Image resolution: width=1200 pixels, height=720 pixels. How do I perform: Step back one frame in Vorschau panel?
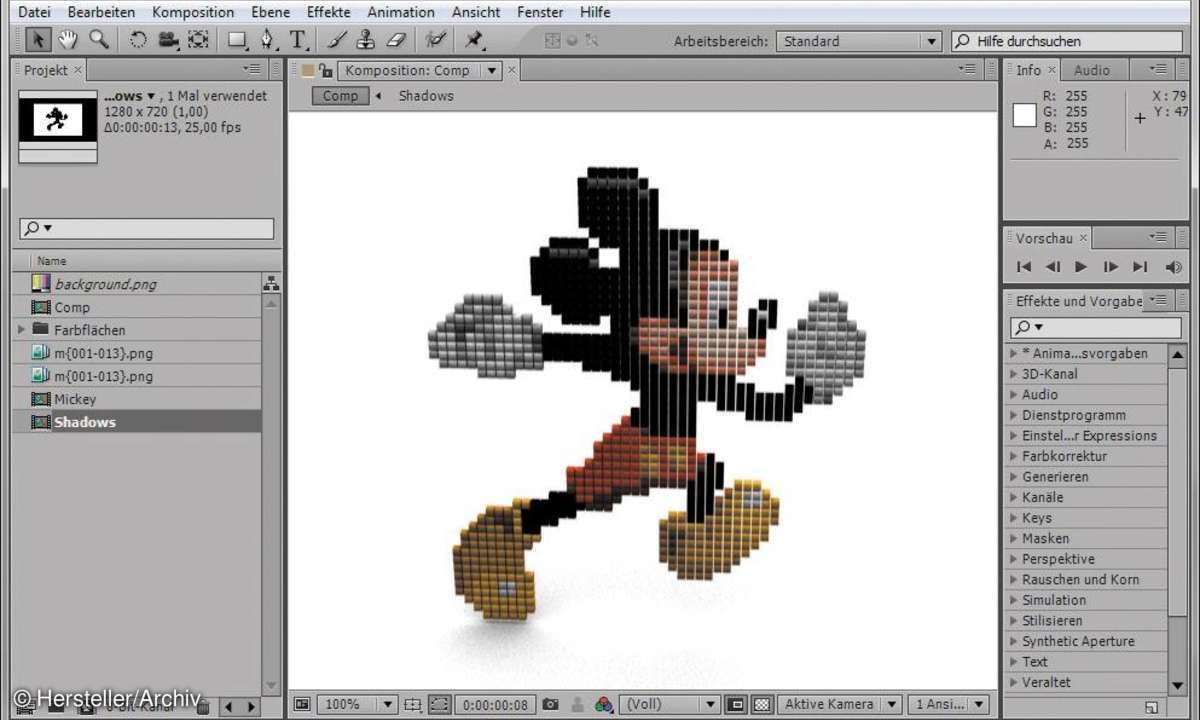[x=1052, y=267]
